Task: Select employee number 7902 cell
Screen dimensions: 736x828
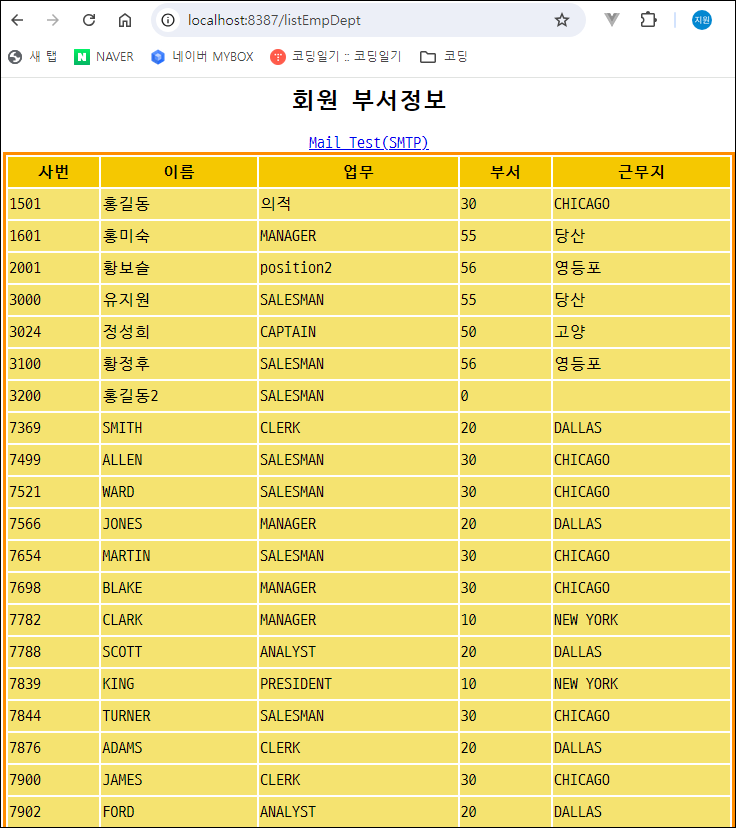Action: pos(53,812)
